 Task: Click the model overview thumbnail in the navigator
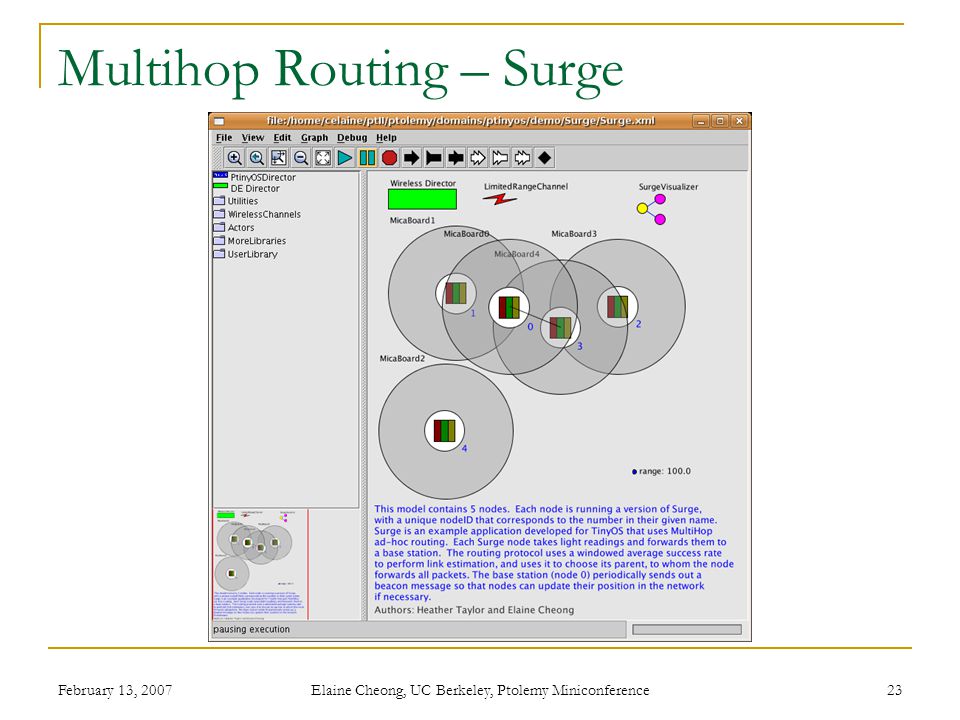[260, 564]
